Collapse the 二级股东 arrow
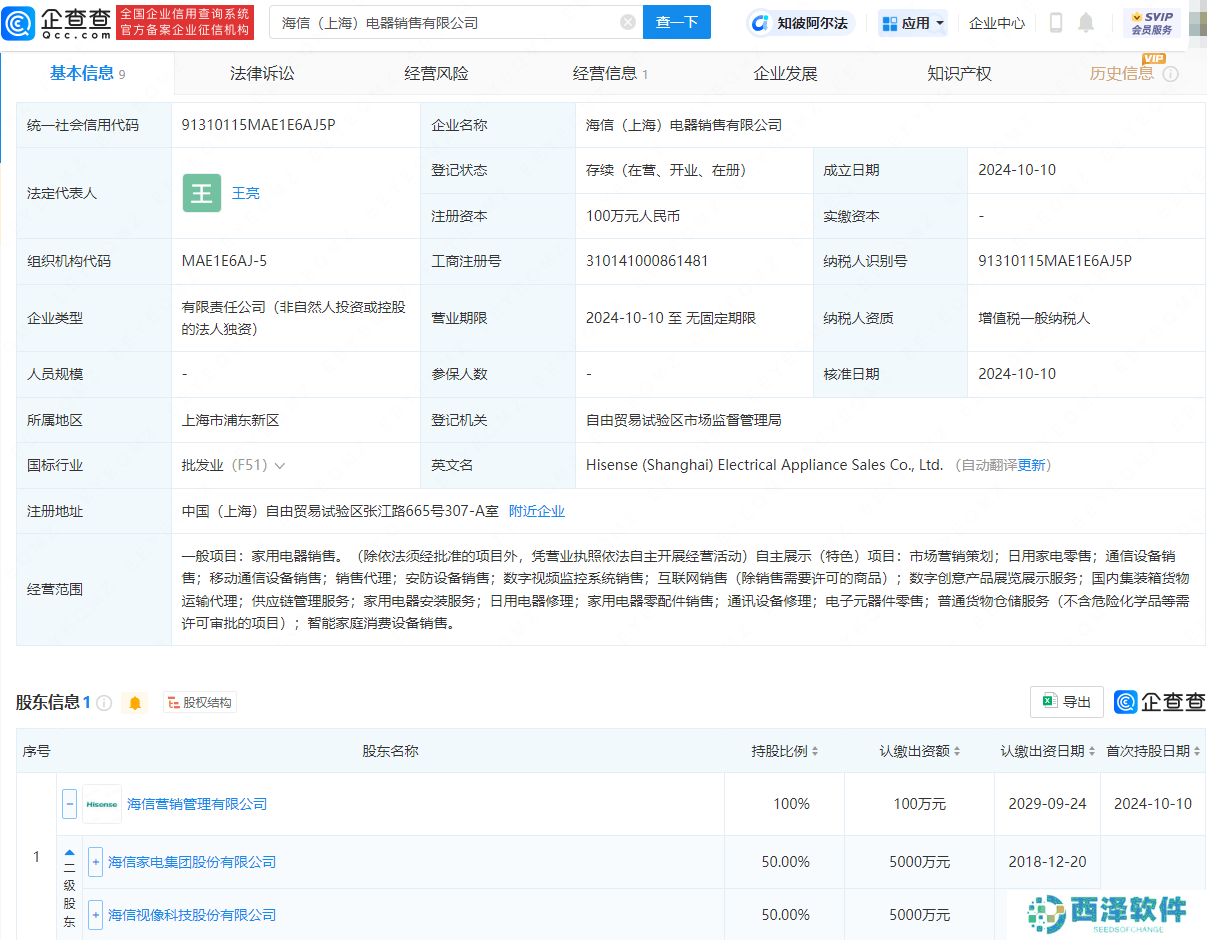 pyautogui.click(x=69, y=853)
